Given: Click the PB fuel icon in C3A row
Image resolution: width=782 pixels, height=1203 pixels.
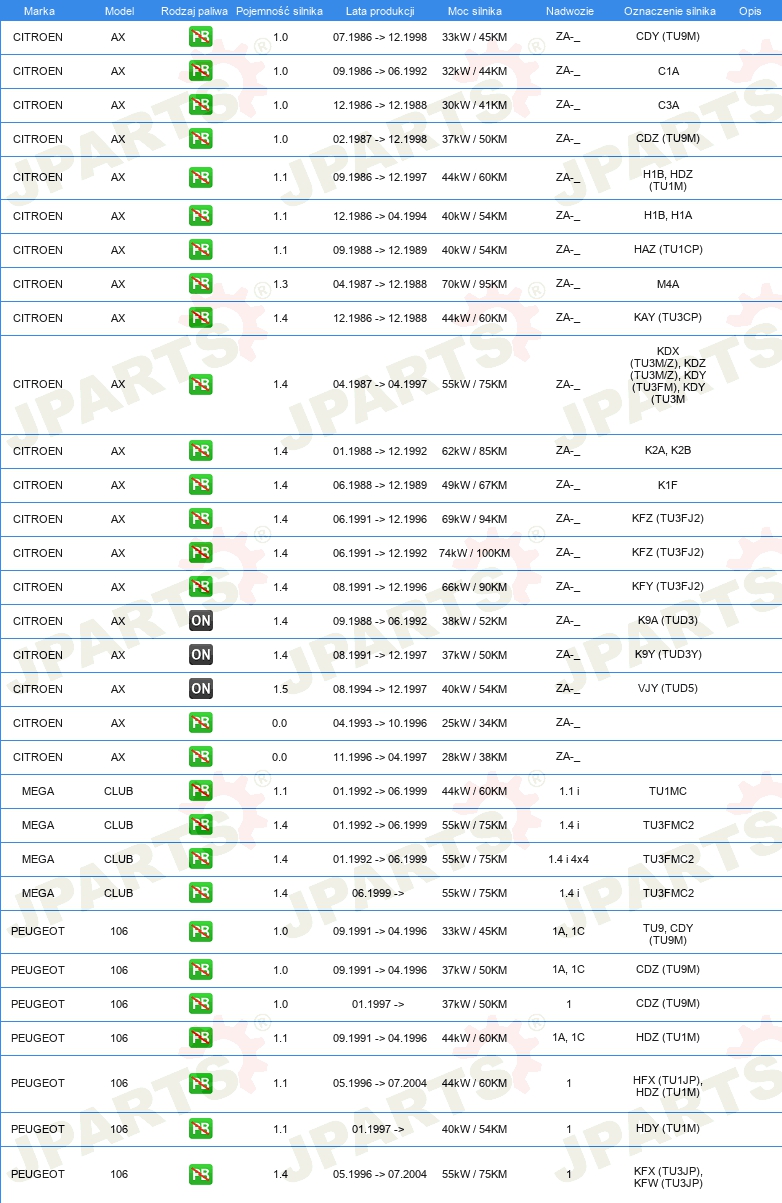Looking at the screenshot, I should (201, 106).
